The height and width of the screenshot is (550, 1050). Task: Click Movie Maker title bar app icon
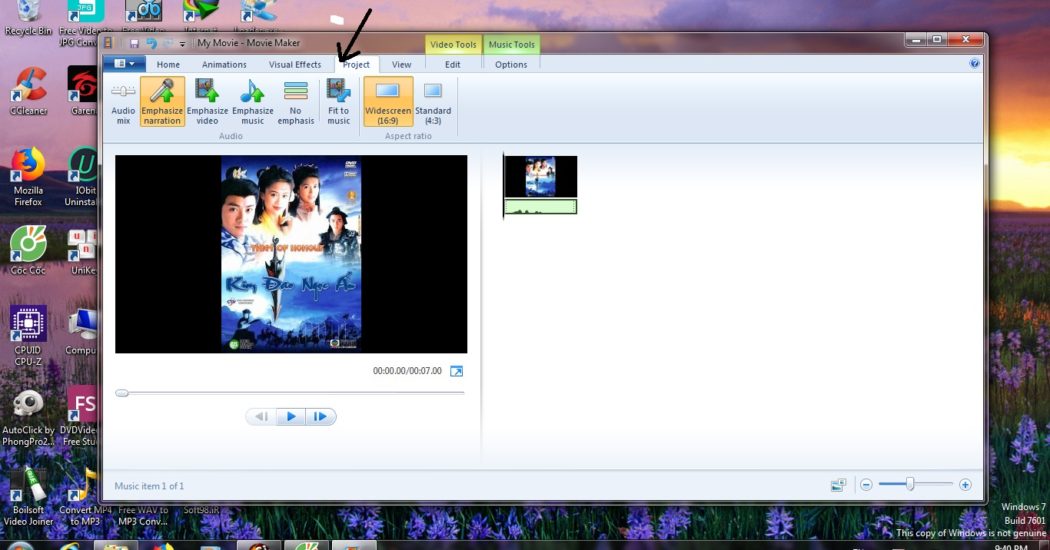108,43
